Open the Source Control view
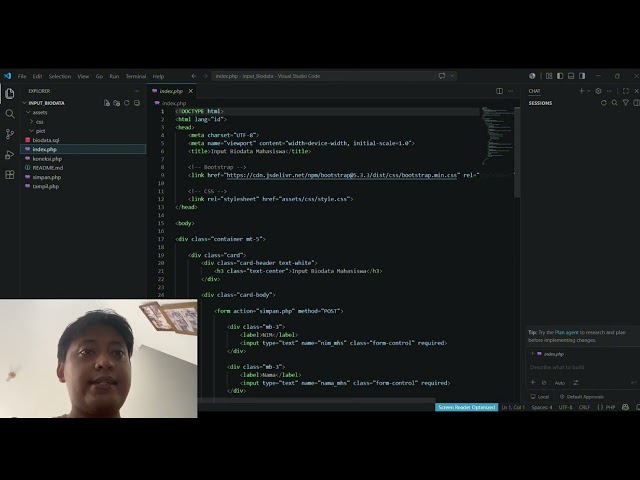Screen dimensions: 640x480 coord(10,134)
